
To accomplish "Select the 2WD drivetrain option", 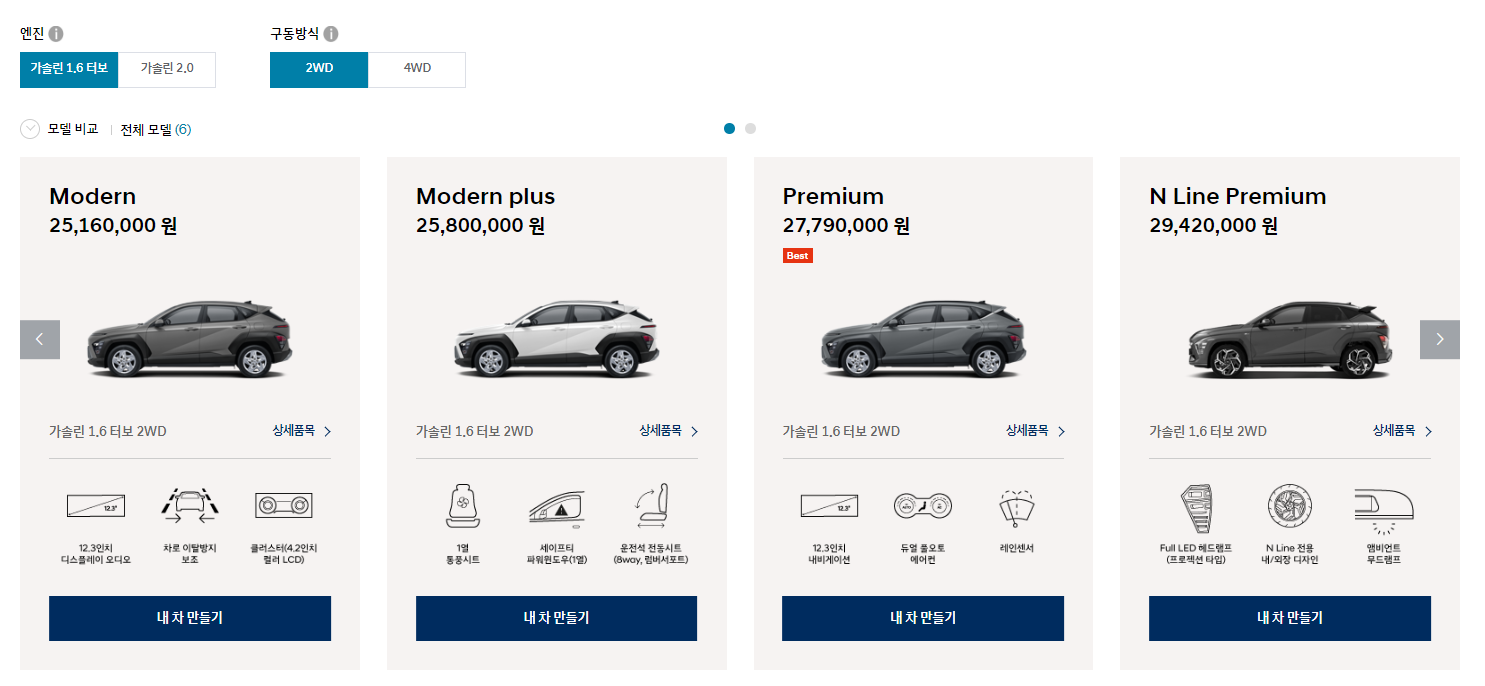I will pos(318,69).
